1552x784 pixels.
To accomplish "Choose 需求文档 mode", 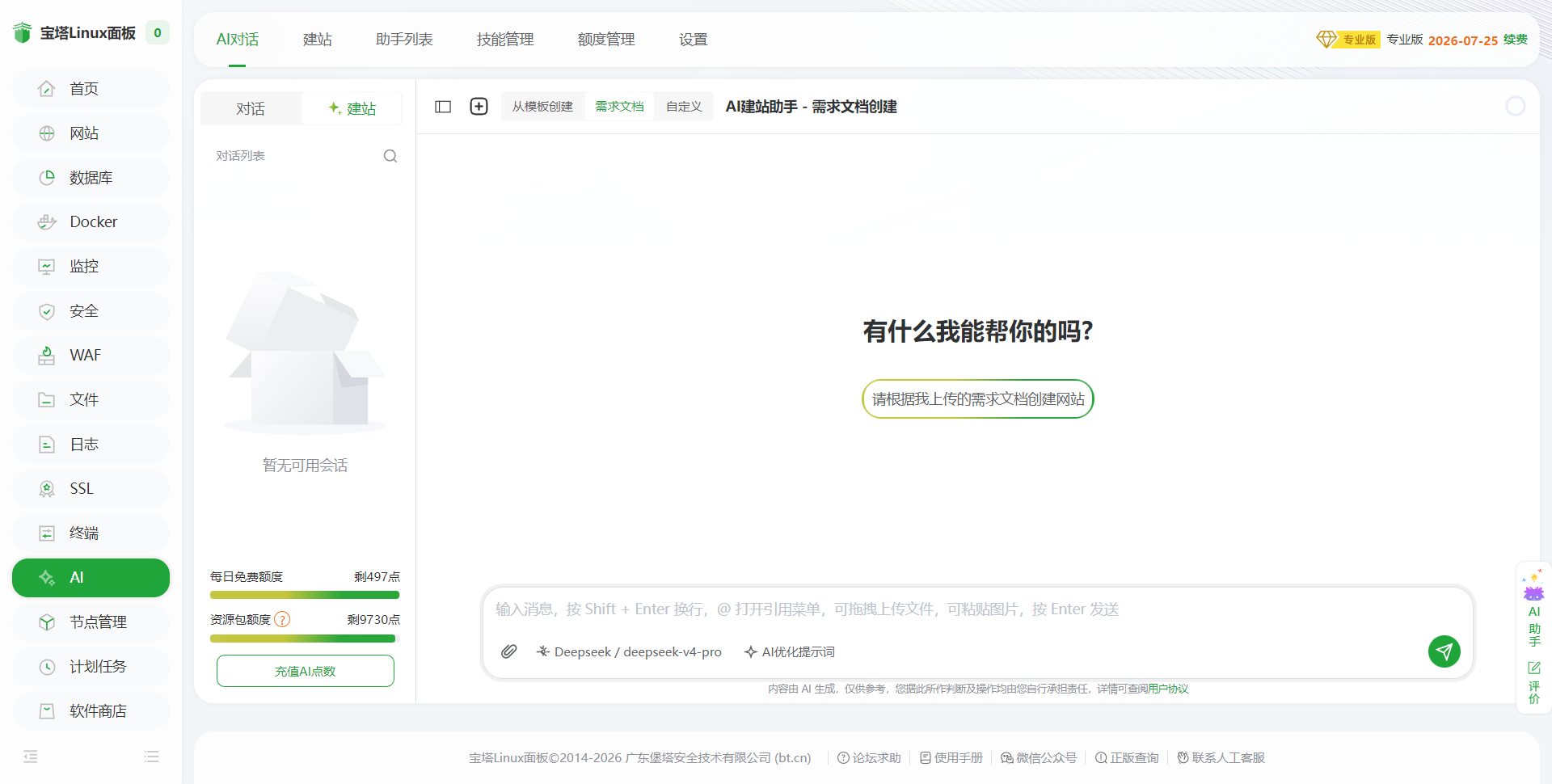I will pos(619,107).
